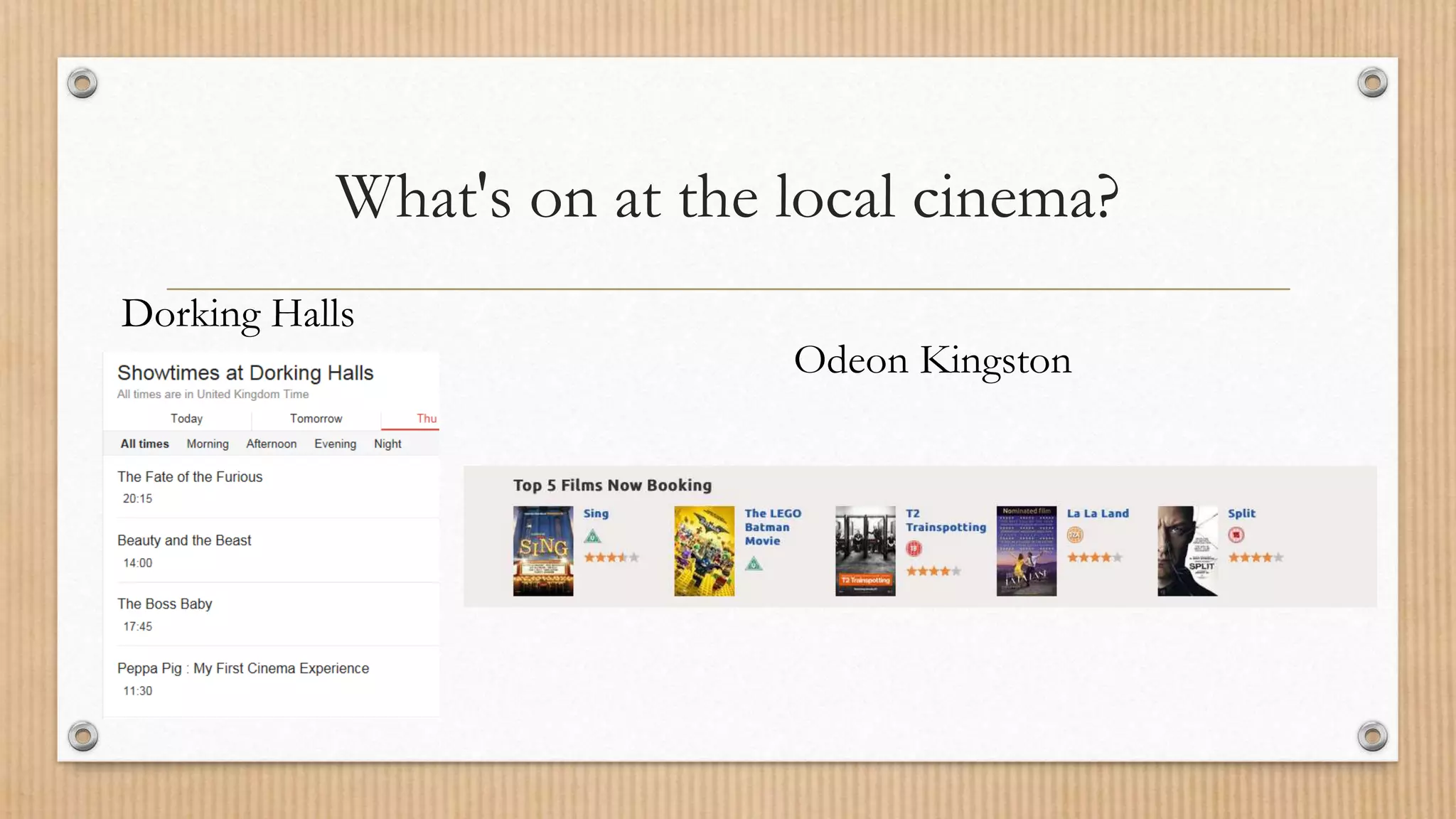Click the Sing star rating
This screenshot has width=1456, height=819.
611,557
